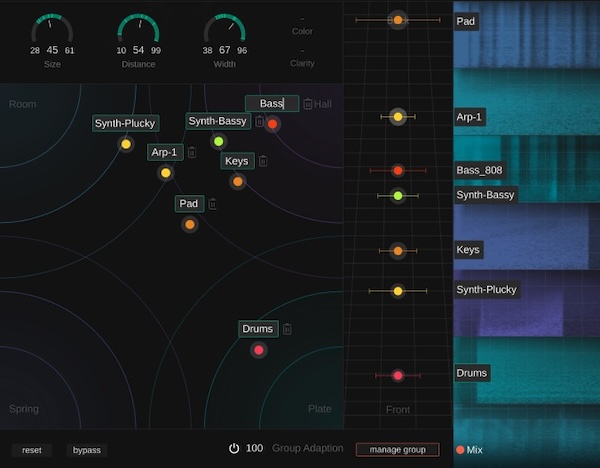Click the Width maximum value 96
The width and height of the screenshot is (600, 468).
coord(242,51)
